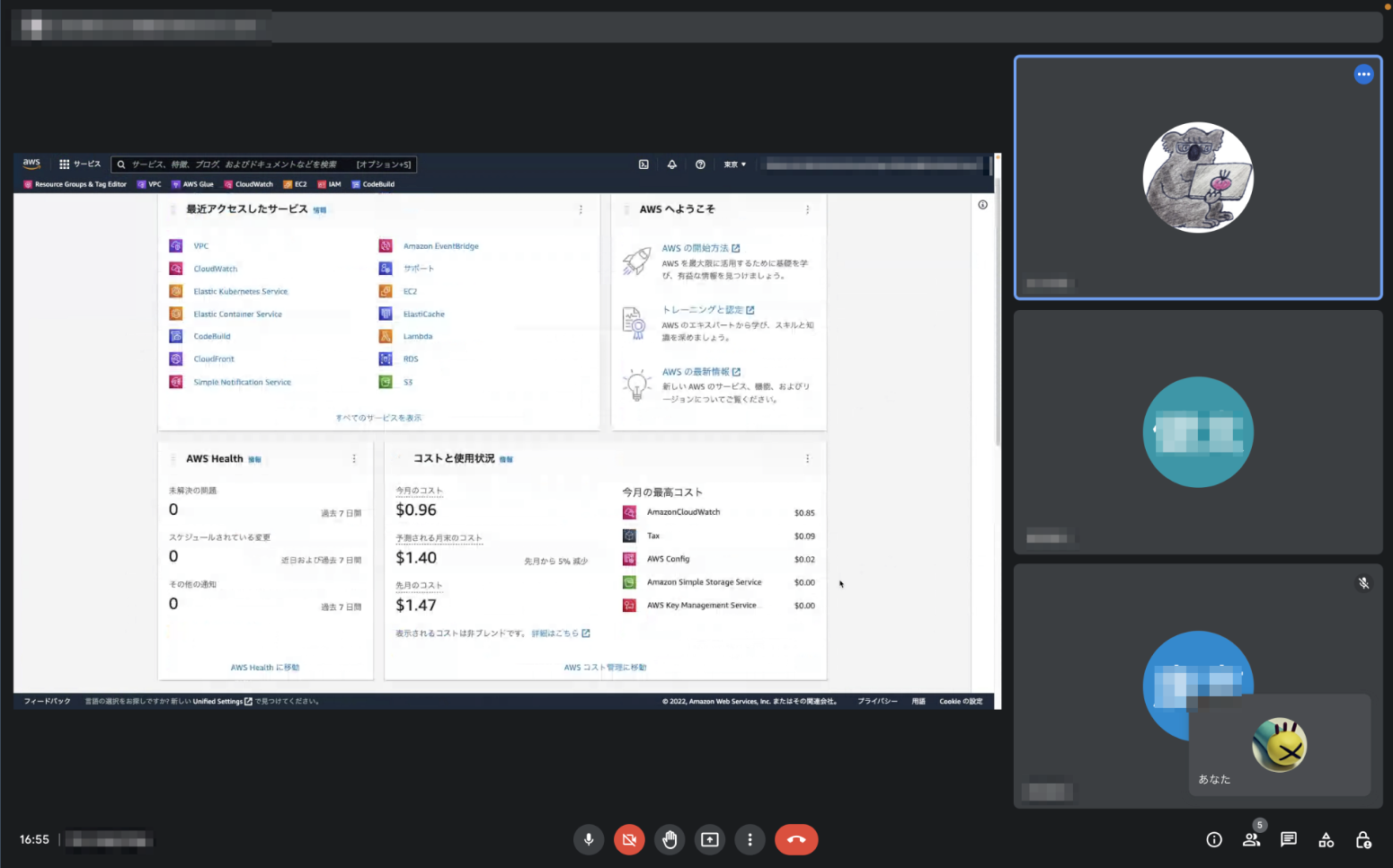Open Elastic Container Service link
This screenshot has width=1393, height=868.
click(x=238, y=314)
